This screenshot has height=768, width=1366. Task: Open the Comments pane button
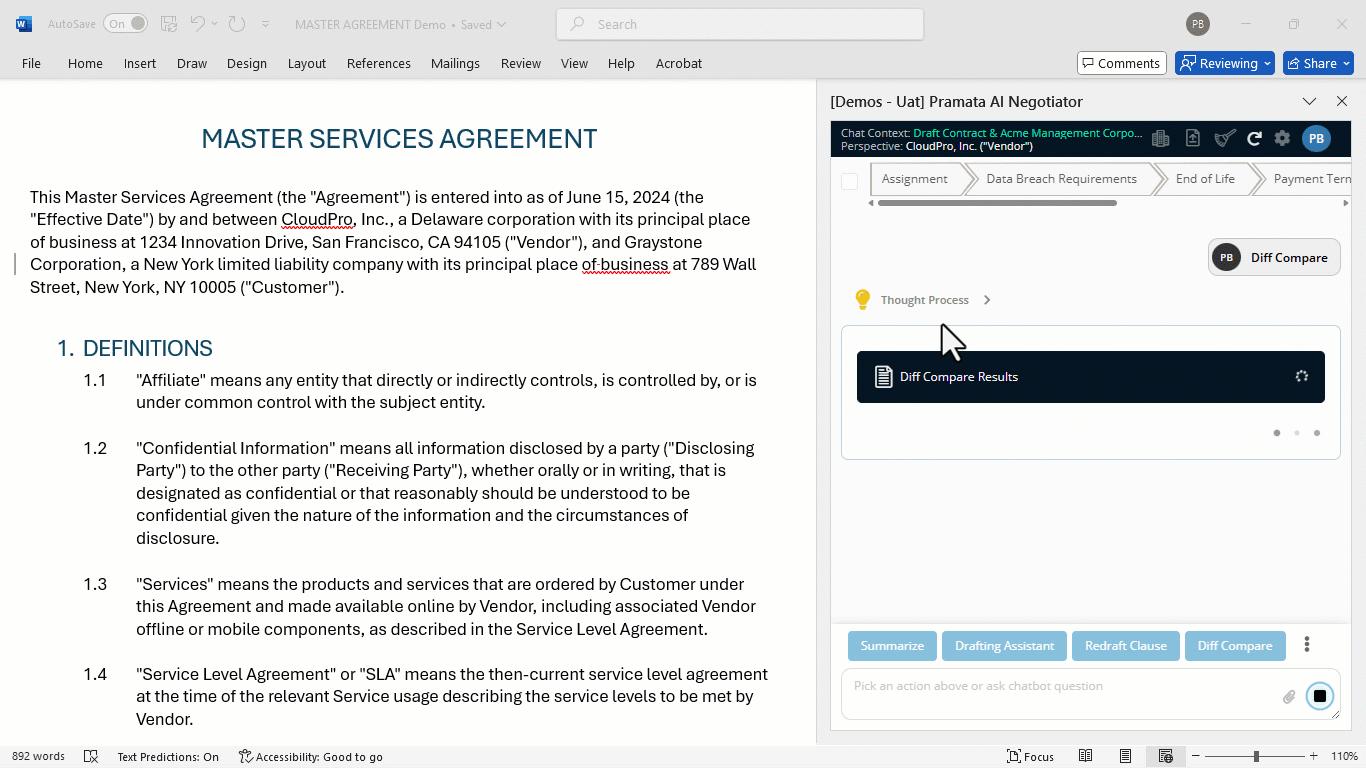pyautogui.click(x=1122, y=63)
